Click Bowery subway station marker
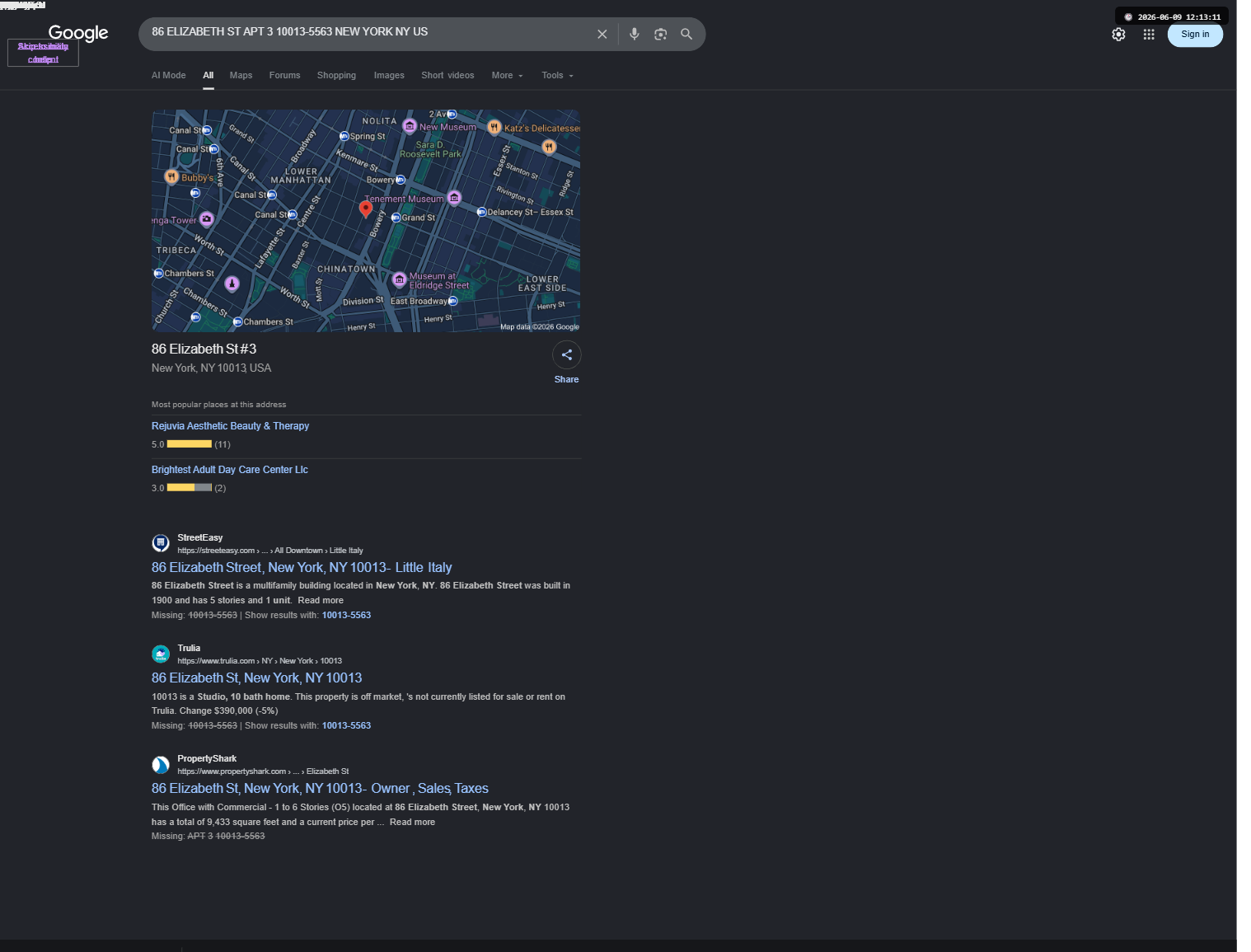 pyautogui.click(x=401, y=180)
